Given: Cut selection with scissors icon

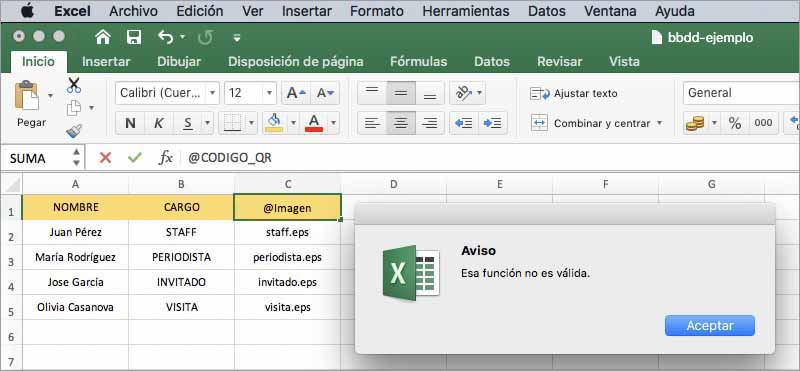Looking at the screenshot, I should pos(74,85).
